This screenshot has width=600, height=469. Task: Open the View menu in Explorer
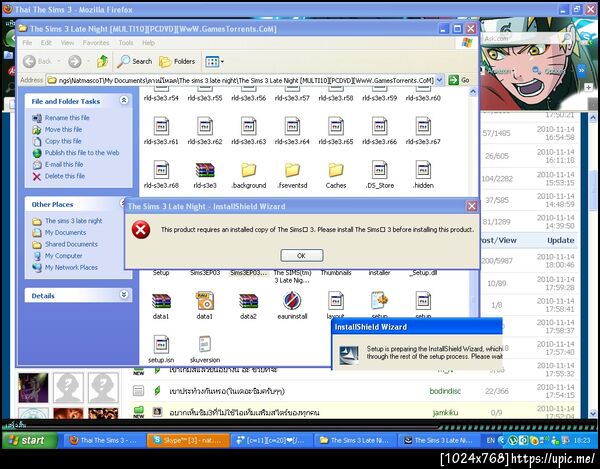click(x=67, y=43)
